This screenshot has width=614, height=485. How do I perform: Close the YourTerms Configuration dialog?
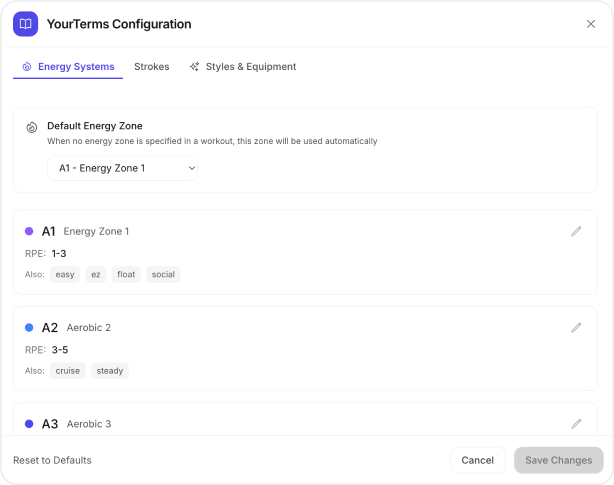[590, 24]
